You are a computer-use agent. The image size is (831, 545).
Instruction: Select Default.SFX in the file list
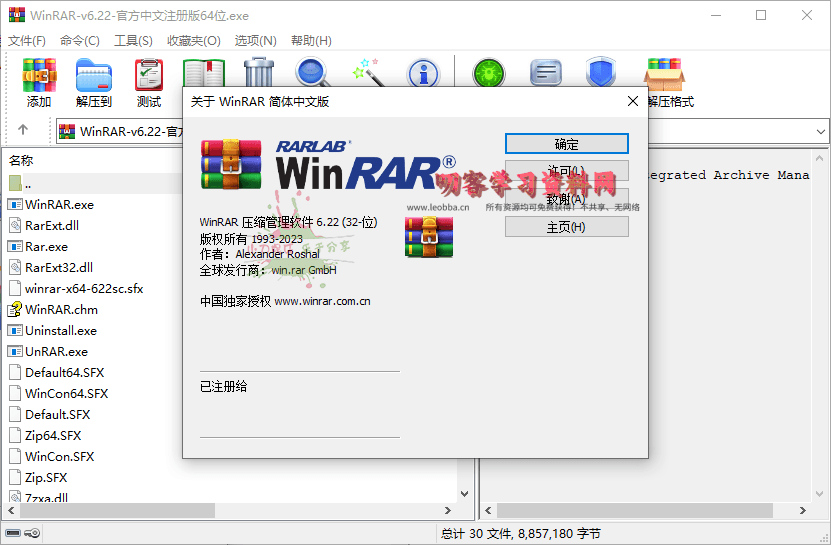click(x=57, y=415)
